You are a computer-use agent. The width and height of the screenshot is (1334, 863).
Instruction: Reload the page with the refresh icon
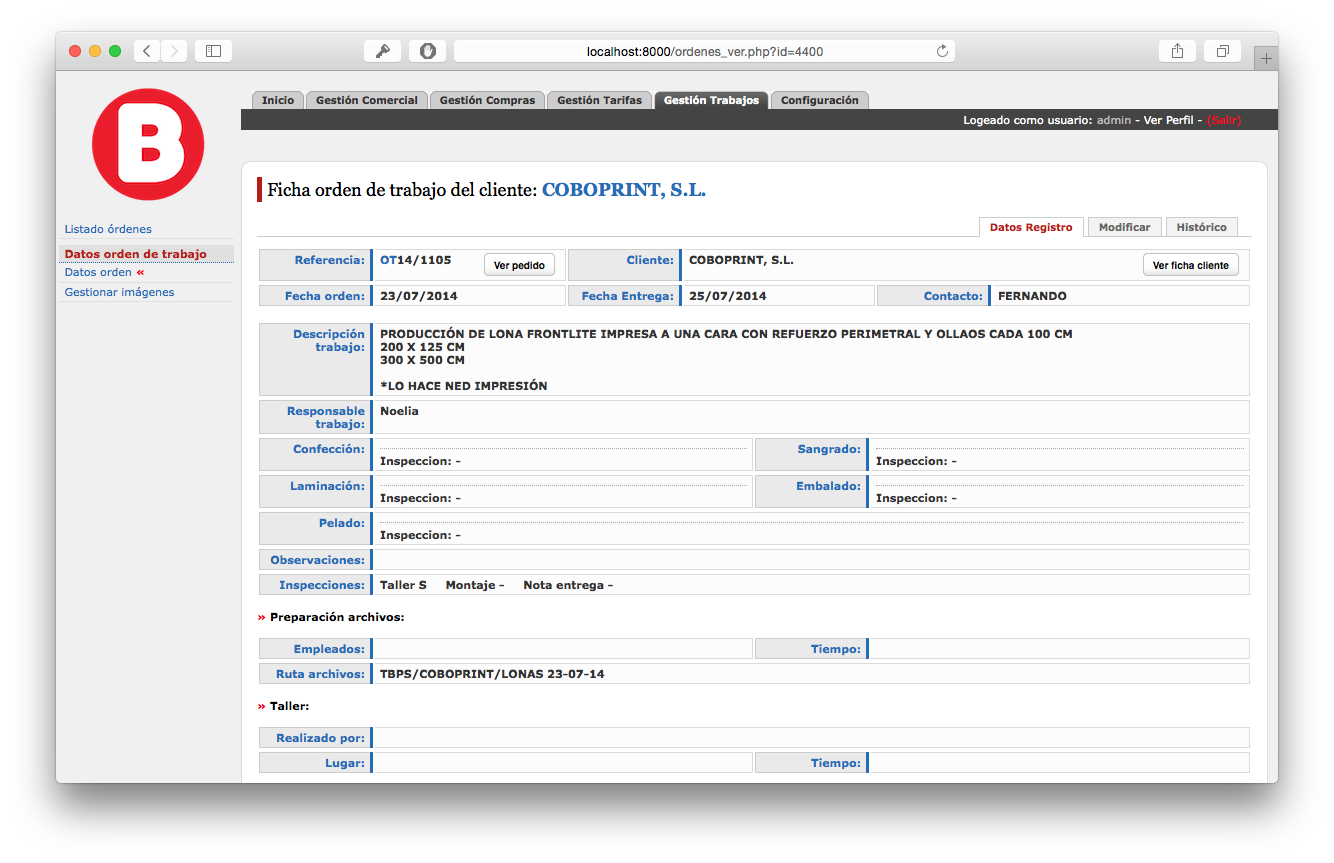click(x=942, y=51)
